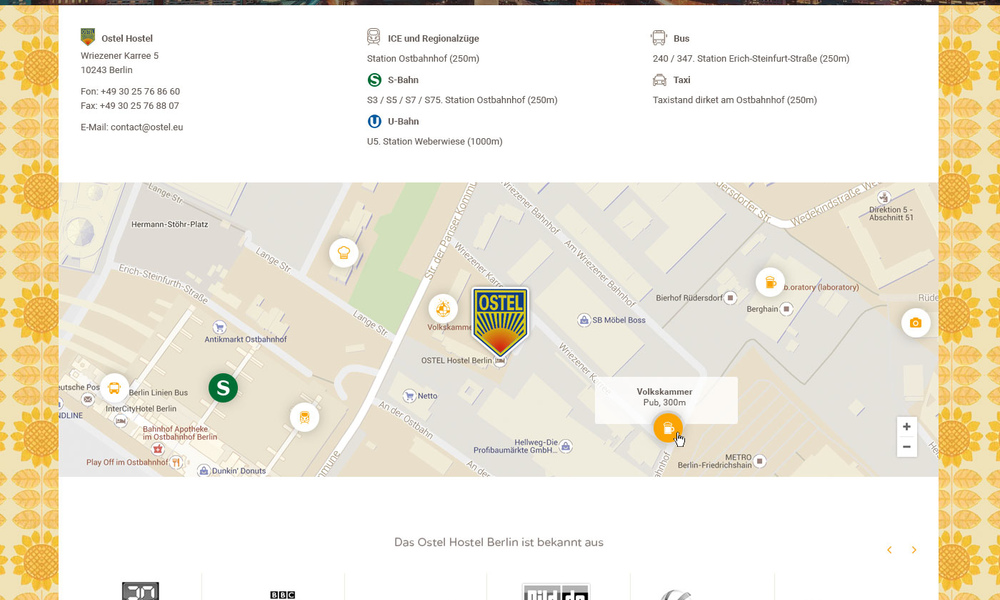Click the orange Volkskammer pub marker

pyautogui.click(x=668, y=428)
